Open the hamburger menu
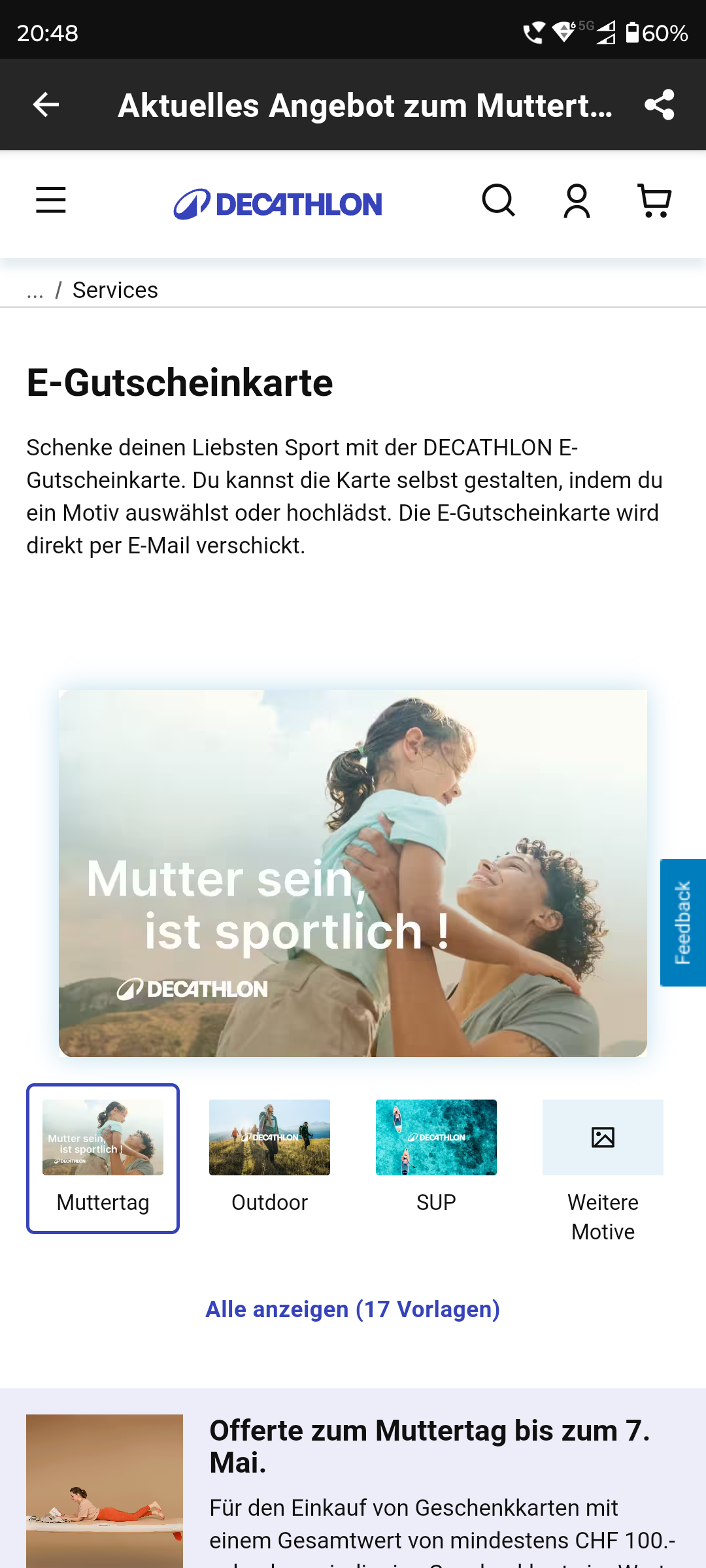The image size is (706, 1568). tap(51, 200)
